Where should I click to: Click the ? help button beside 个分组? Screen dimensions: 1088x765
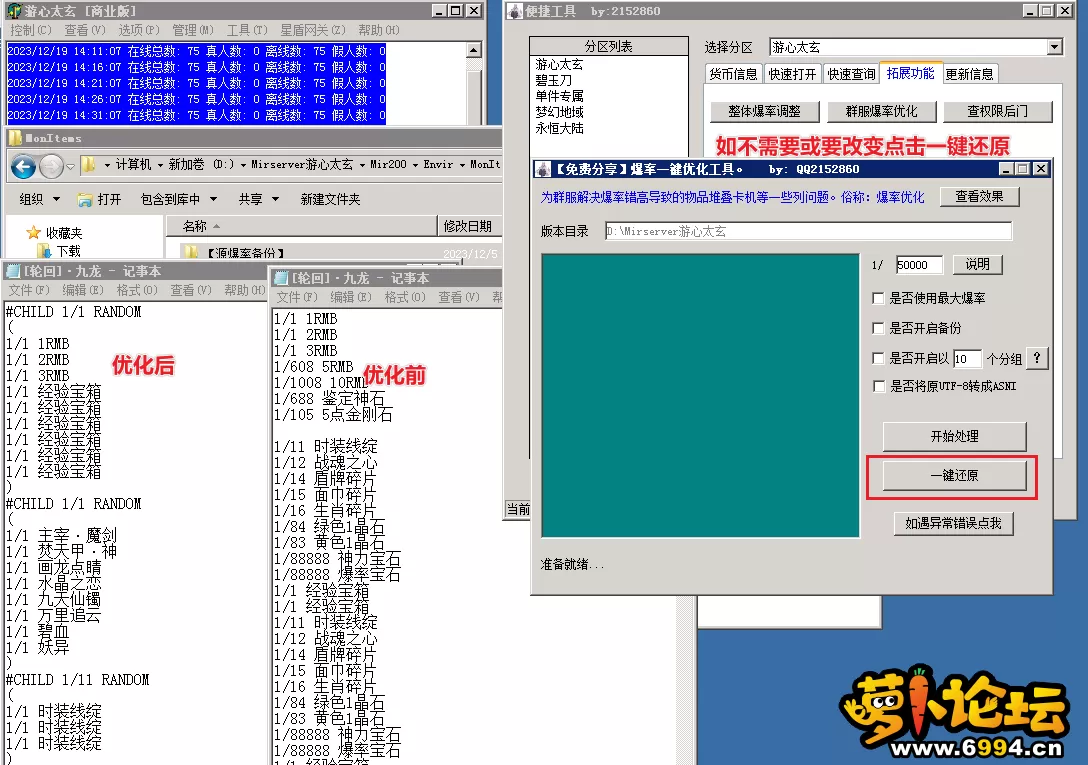point(1037,358)
